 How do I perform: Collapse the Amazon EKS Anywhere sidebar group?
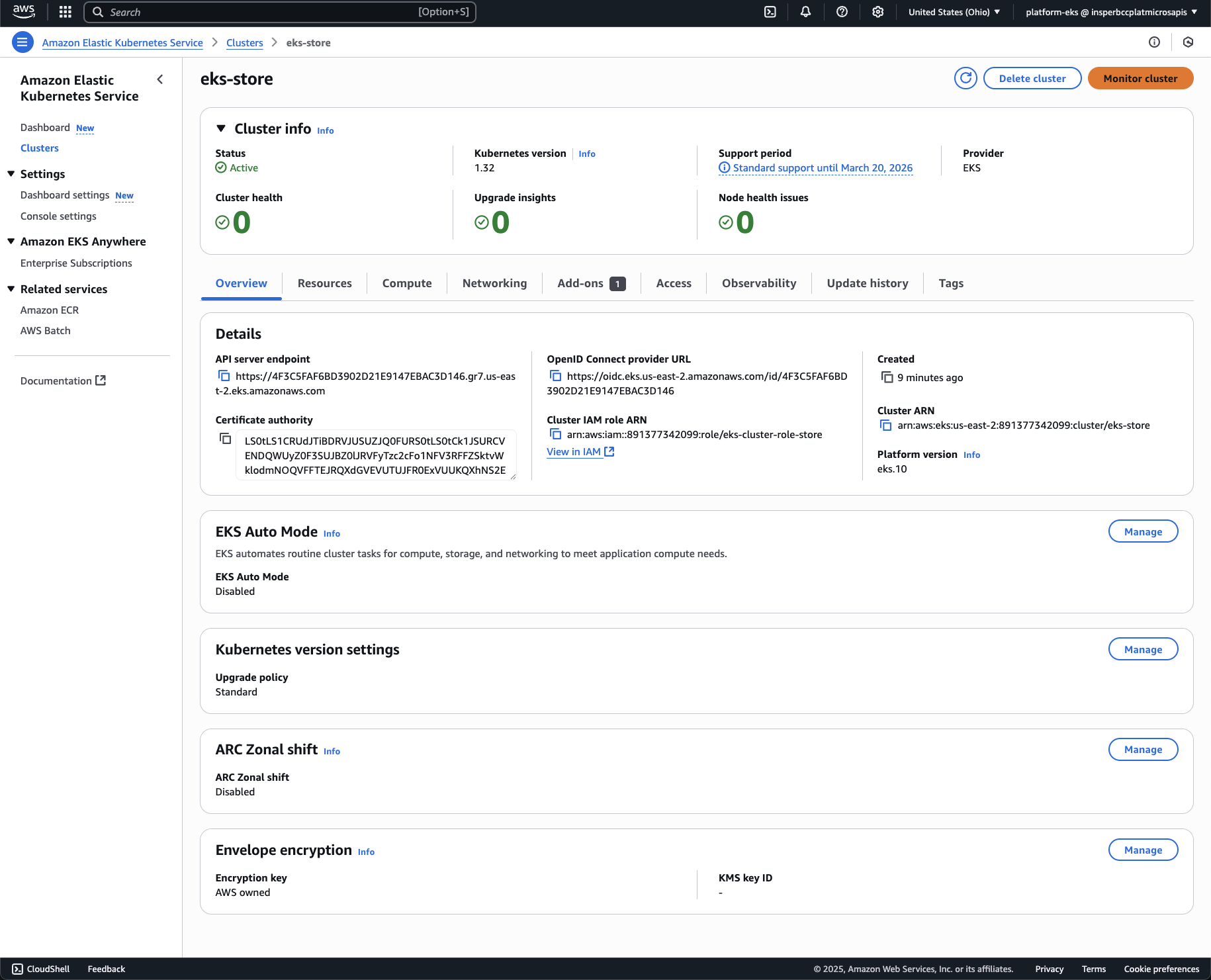point(11,242)
